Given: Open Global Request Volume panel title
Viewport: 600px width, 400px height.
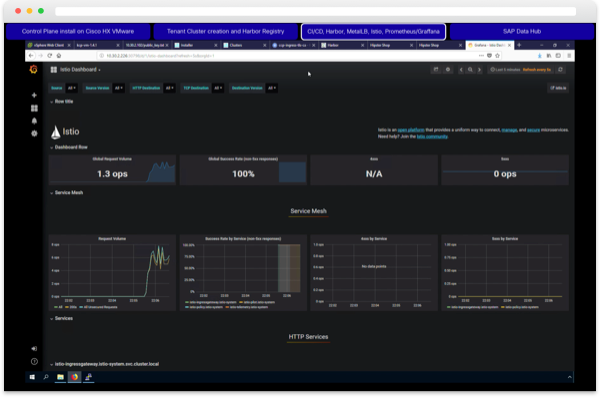Looking at the screenshot, I should pos(112,159).
